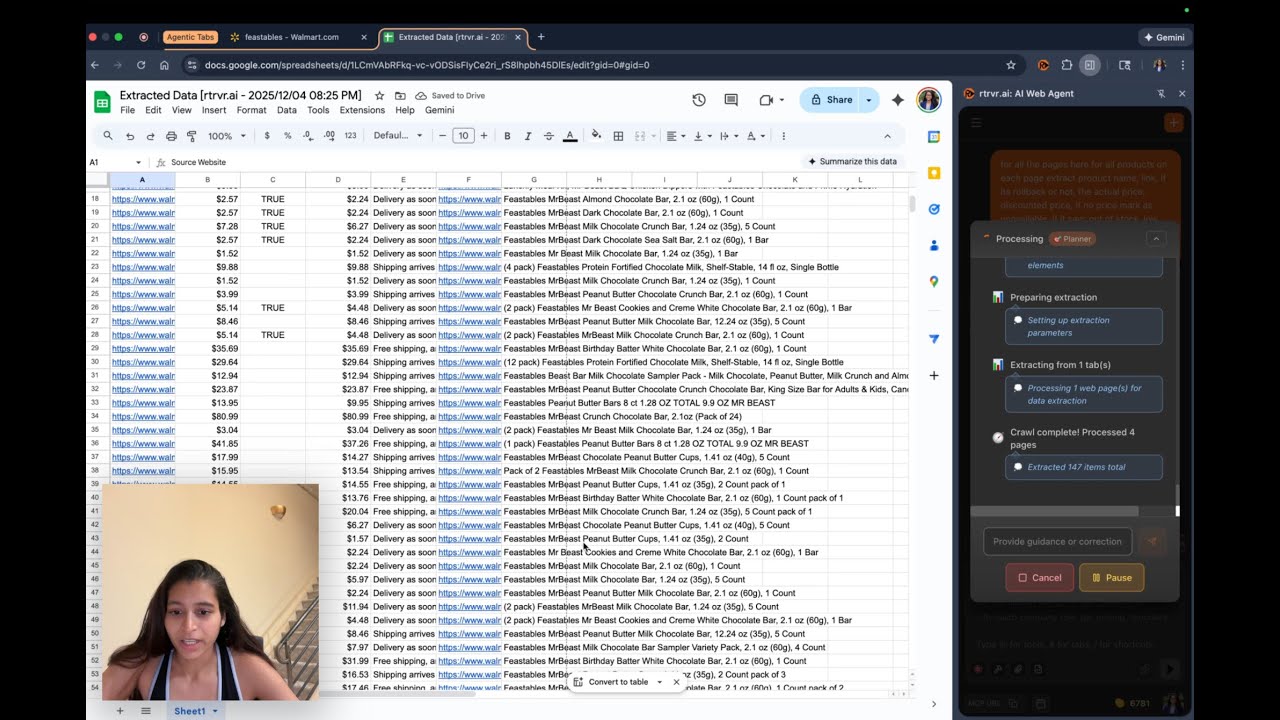Open the browser extensions menu
This screenshot has width=1280, height=720.
coord(1066,65)
